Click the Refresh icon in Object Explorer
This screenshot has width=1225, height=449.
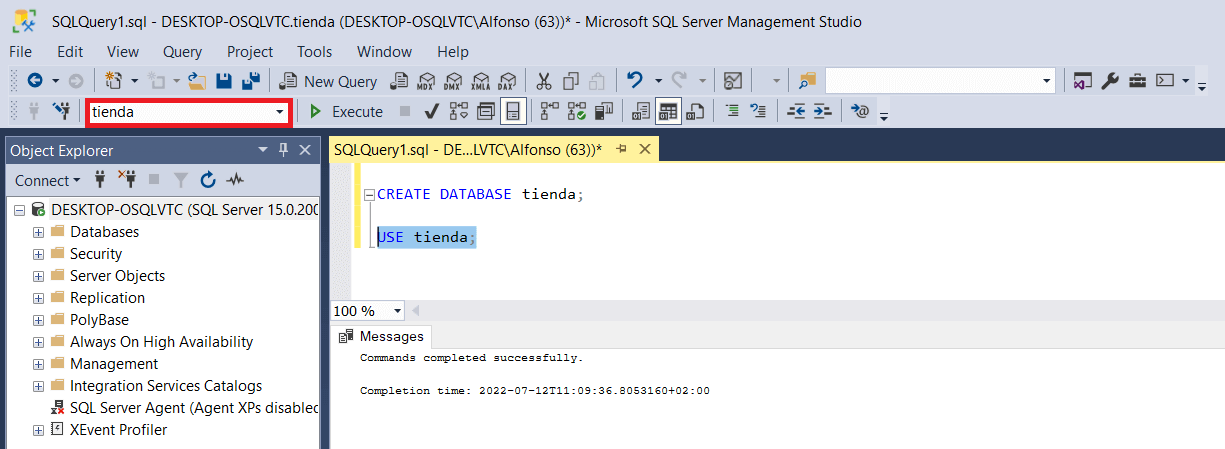click(208, 180)
